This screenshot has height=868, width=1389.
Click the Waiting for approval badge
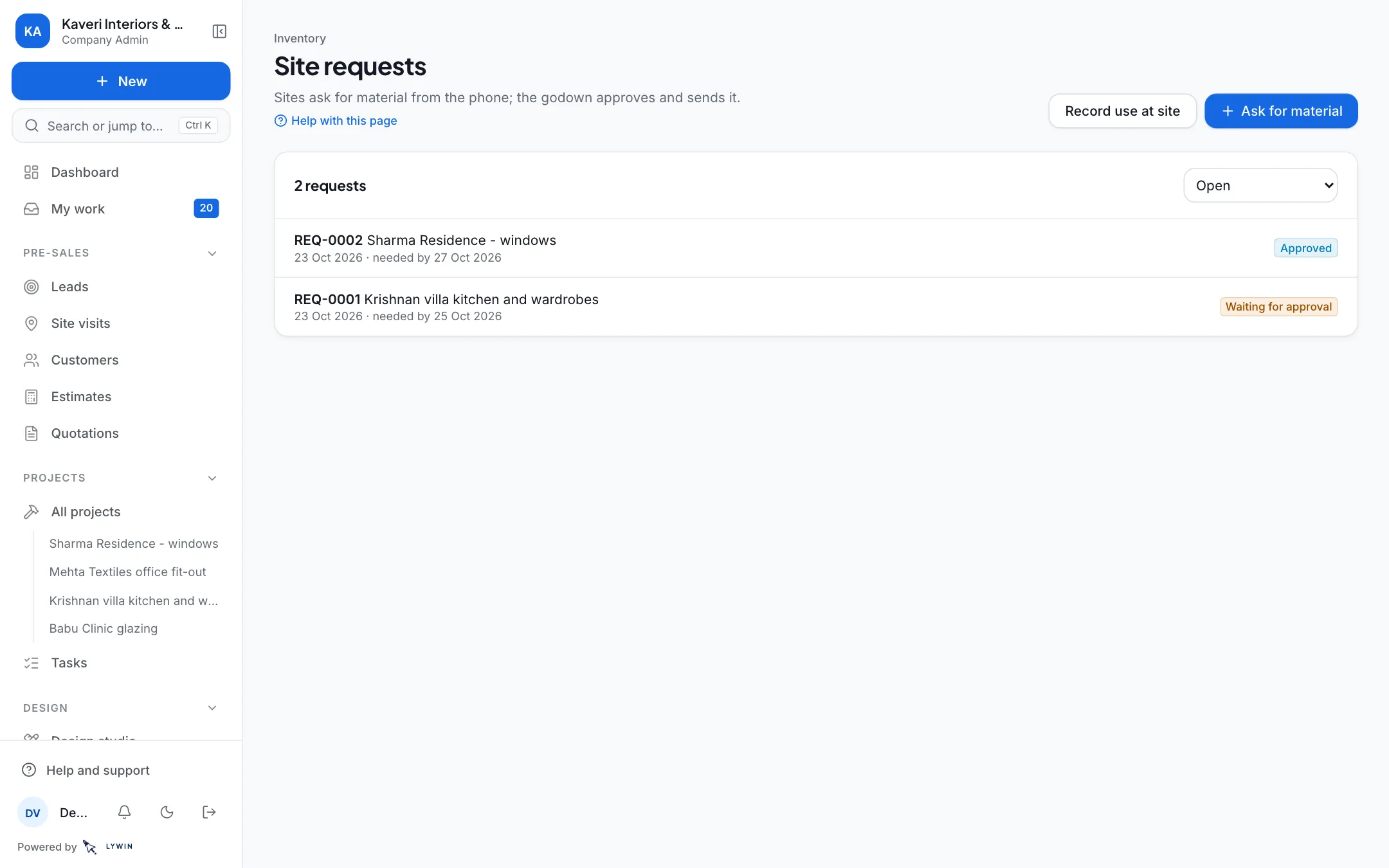tap(1278, 307)
